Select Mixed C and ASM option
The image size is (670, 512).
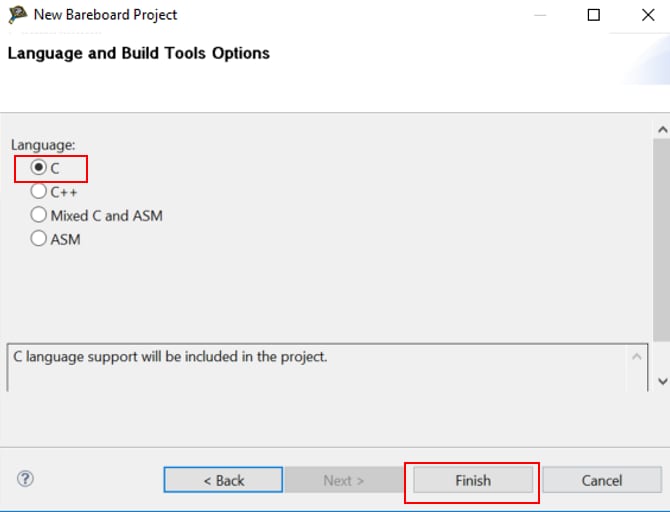[x=39, y=215]
